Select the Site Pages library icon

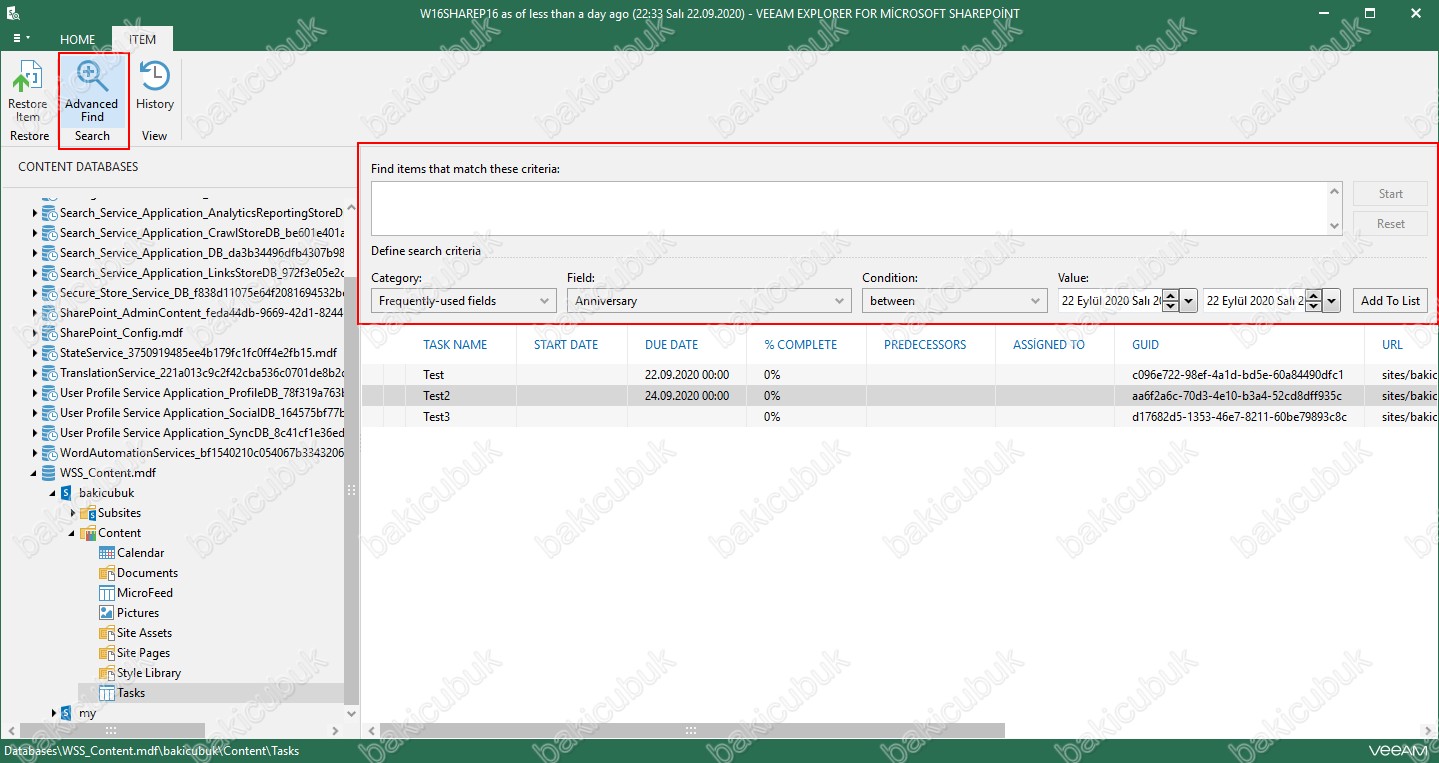tap(107, 653)
